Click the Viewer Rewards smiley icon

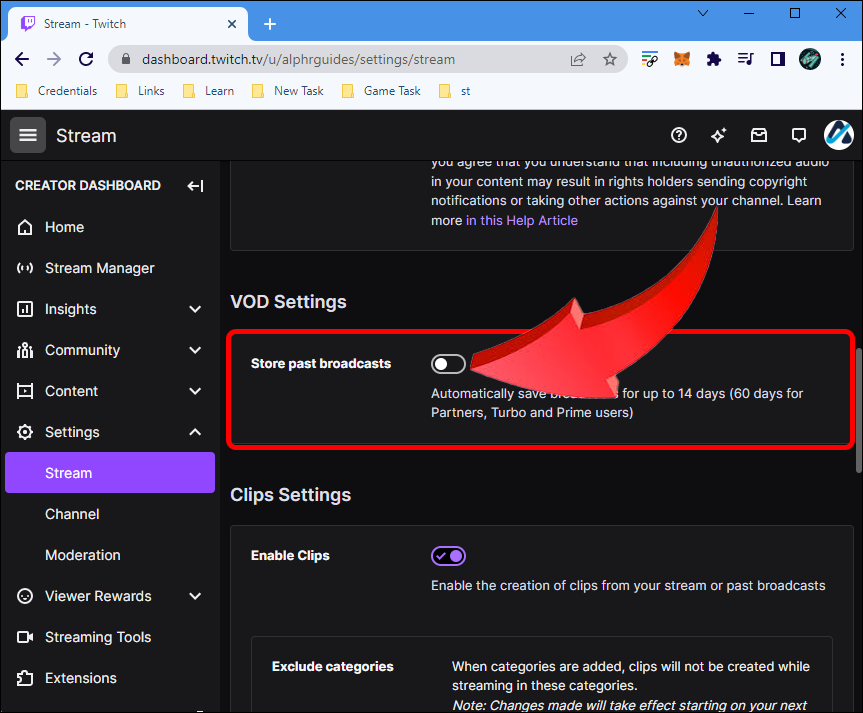[25, 596]
